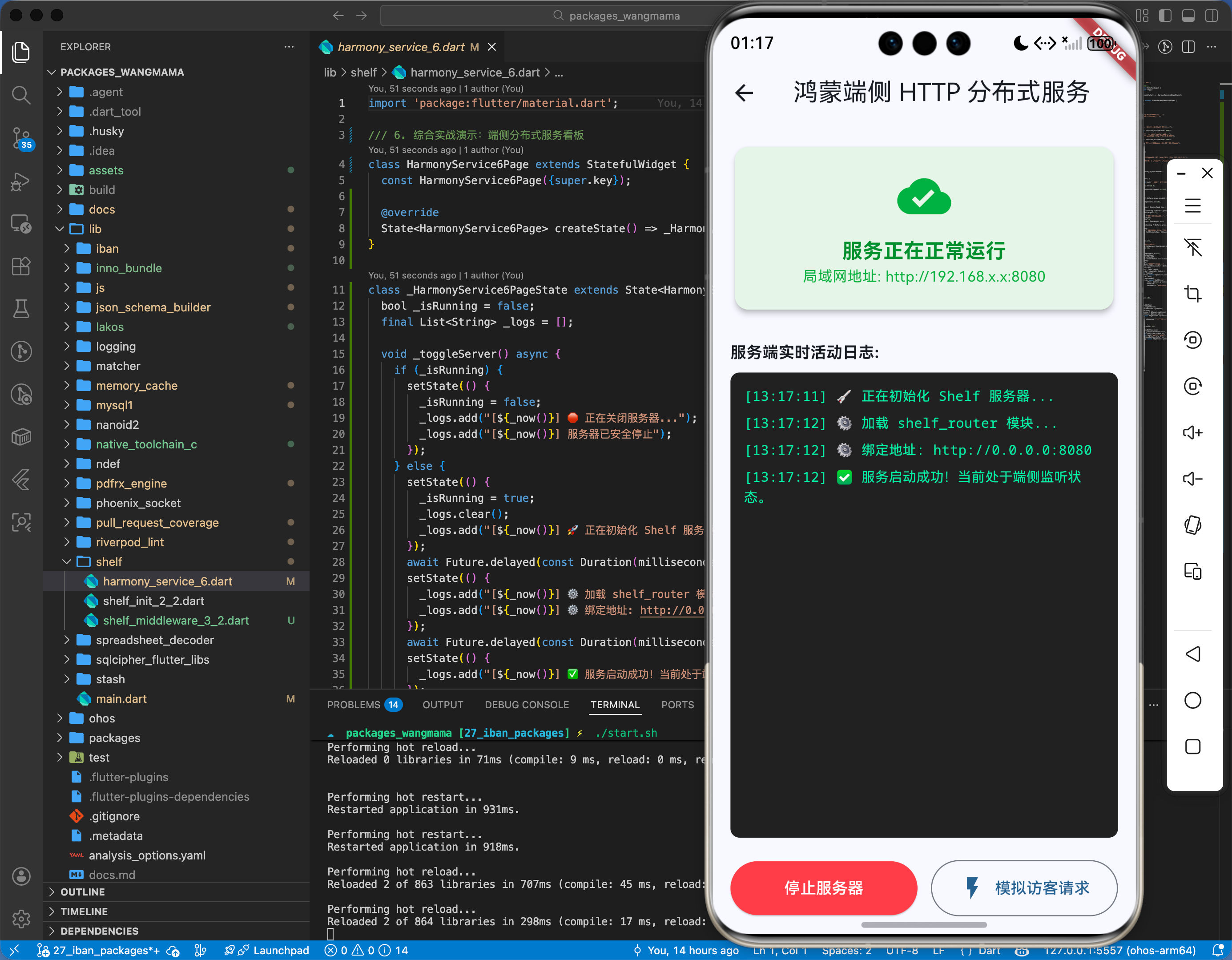Click emulator volume up icon

pyautogui.click(x=1192, y=433)
